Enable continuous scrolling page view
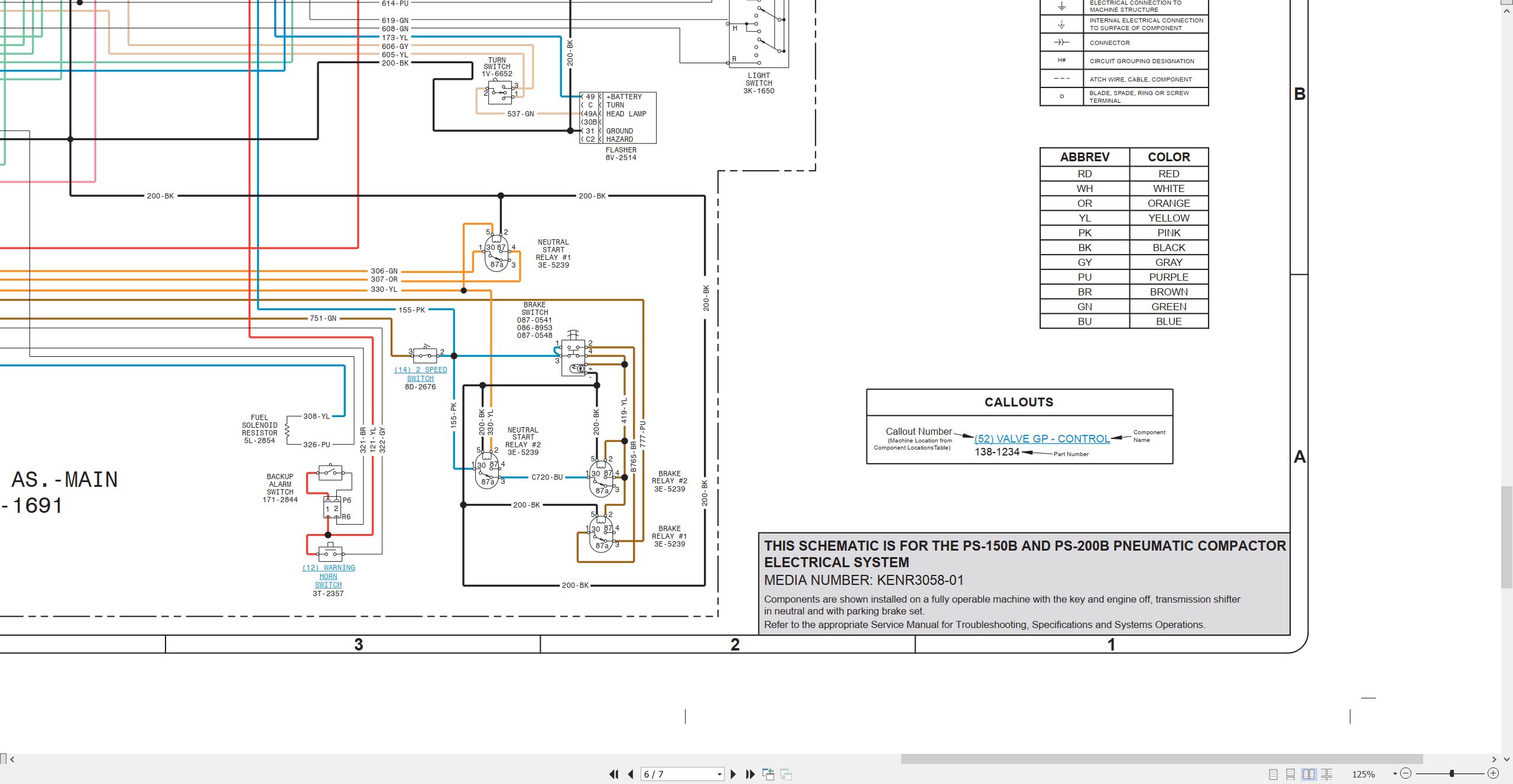 [x=1291, y=774]
